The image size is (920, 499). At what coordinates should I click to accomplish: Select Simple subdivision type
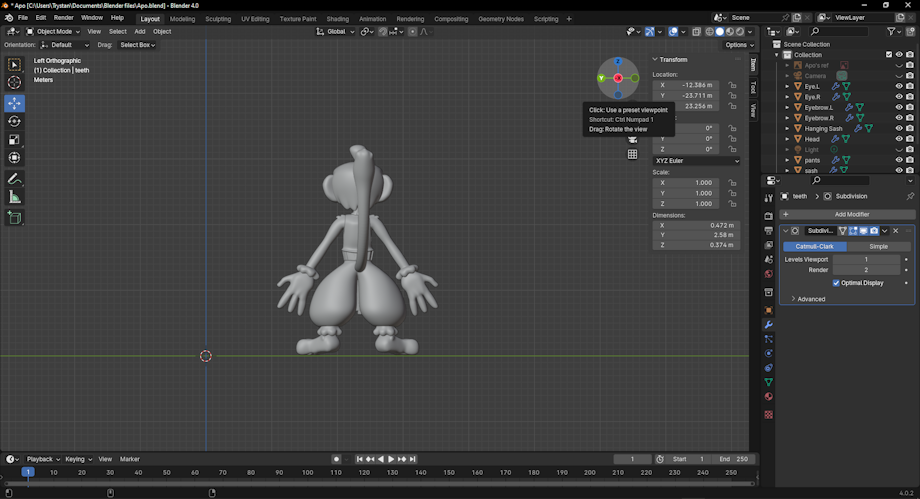coord(878,247)
